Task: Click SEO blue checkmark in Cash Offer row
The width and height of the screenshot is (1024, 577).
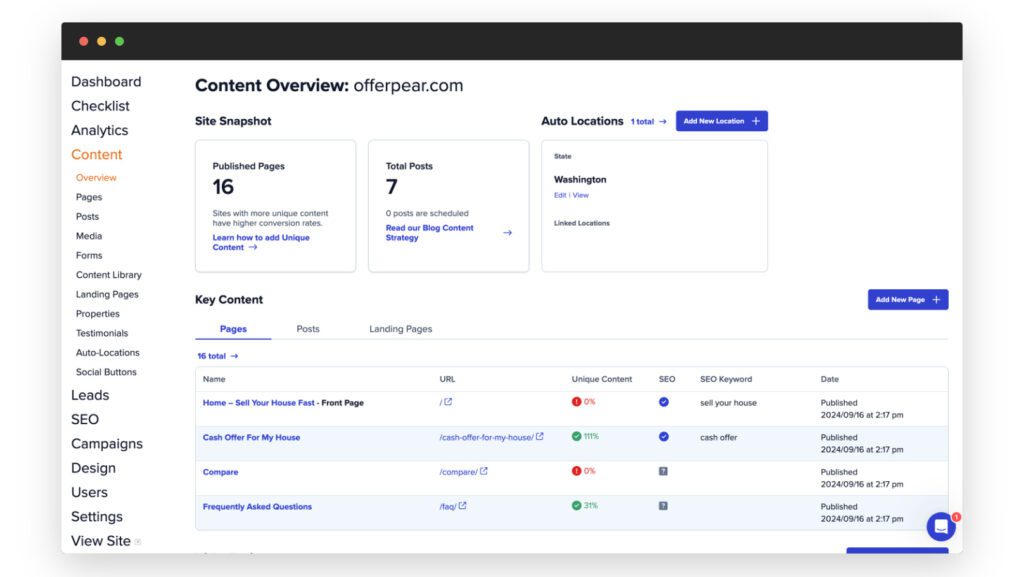Action: click(x=664, y=437)
